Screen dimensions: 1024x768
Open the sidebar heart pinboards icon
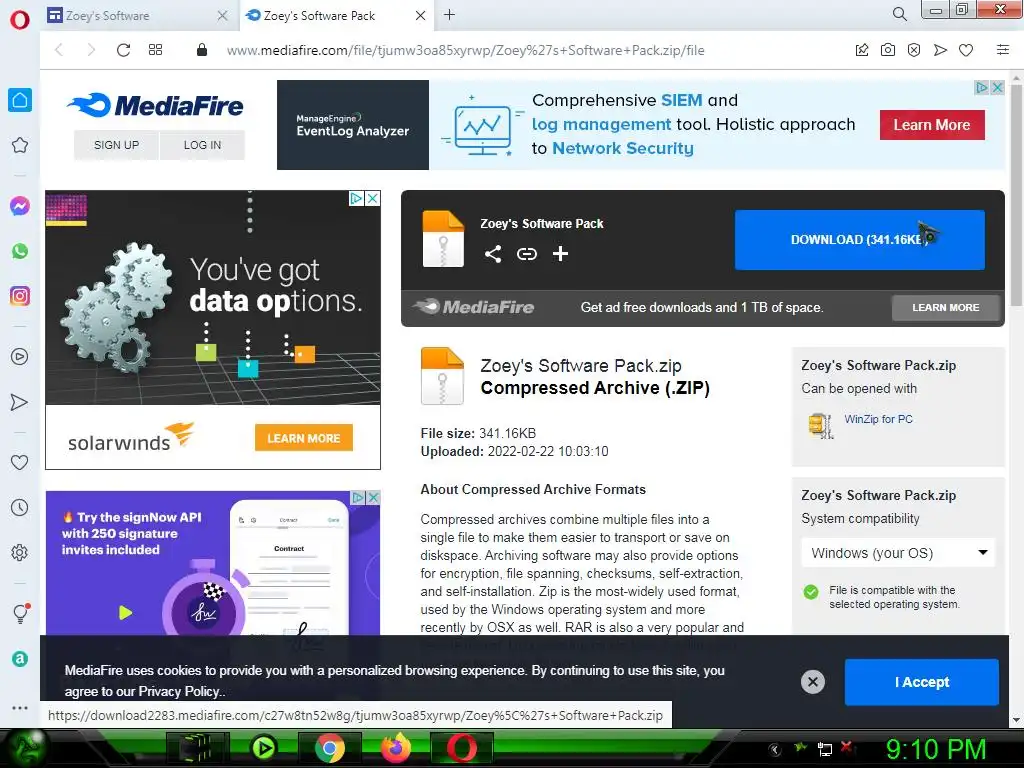tap(20, 462)
